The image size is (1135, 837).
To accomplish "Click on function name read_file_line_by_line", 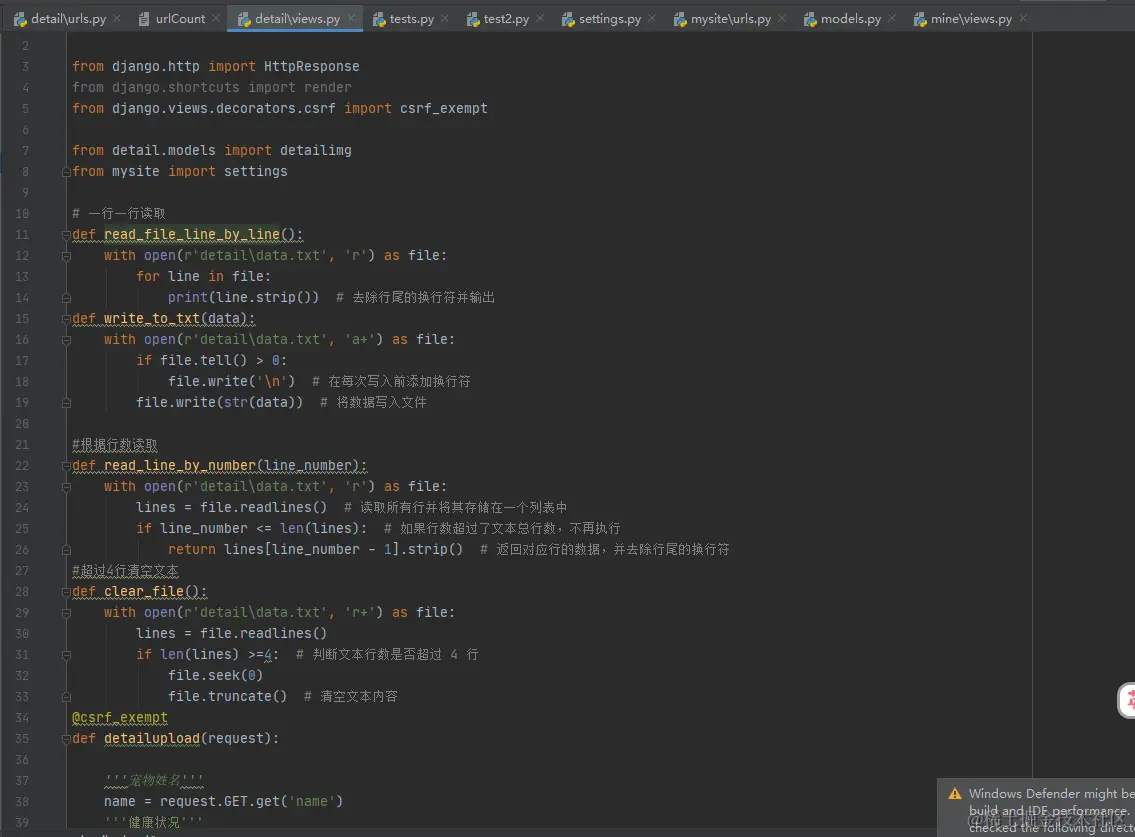I will (192, 235).
